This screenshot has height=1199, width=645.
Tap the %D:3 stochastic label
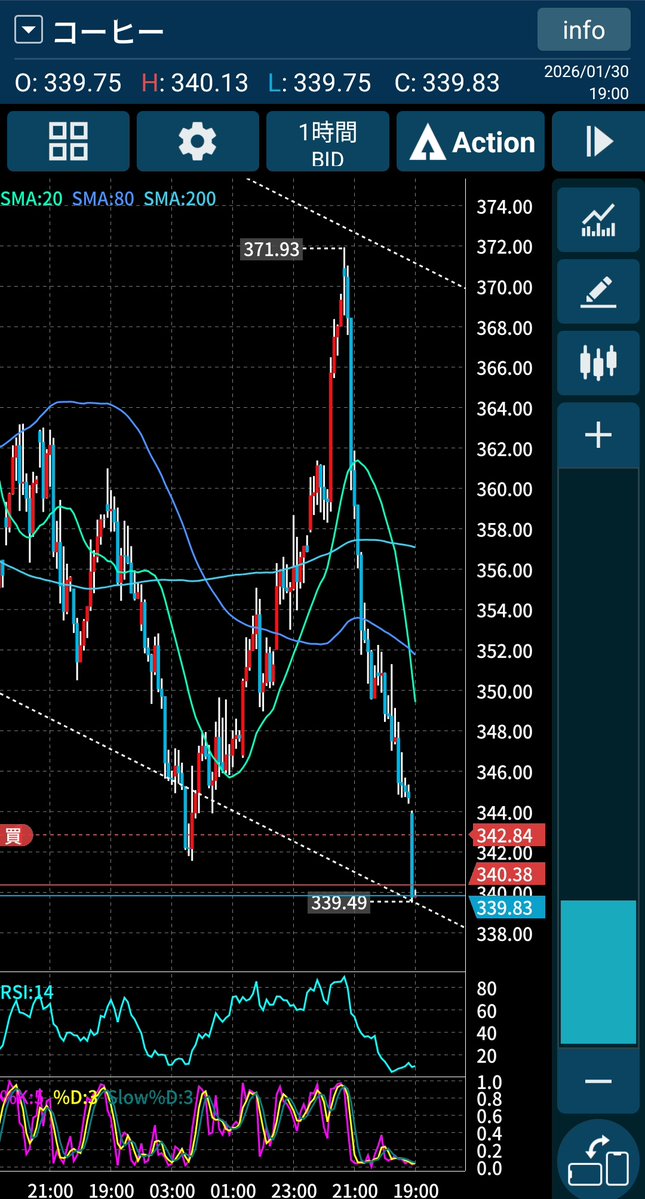pyautogui.click(x=76, y=1098)
